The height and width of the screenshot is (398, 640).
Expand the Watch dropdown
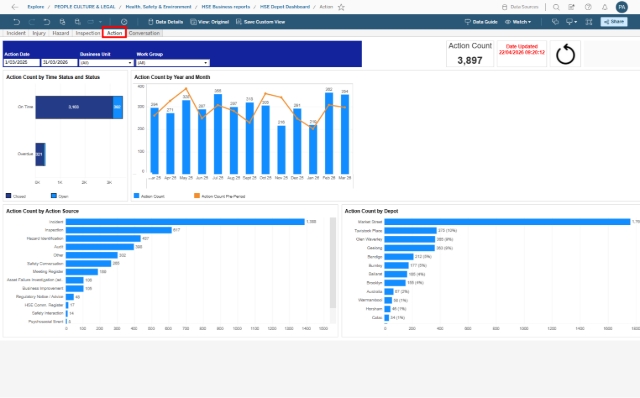[x=518, y=22]
